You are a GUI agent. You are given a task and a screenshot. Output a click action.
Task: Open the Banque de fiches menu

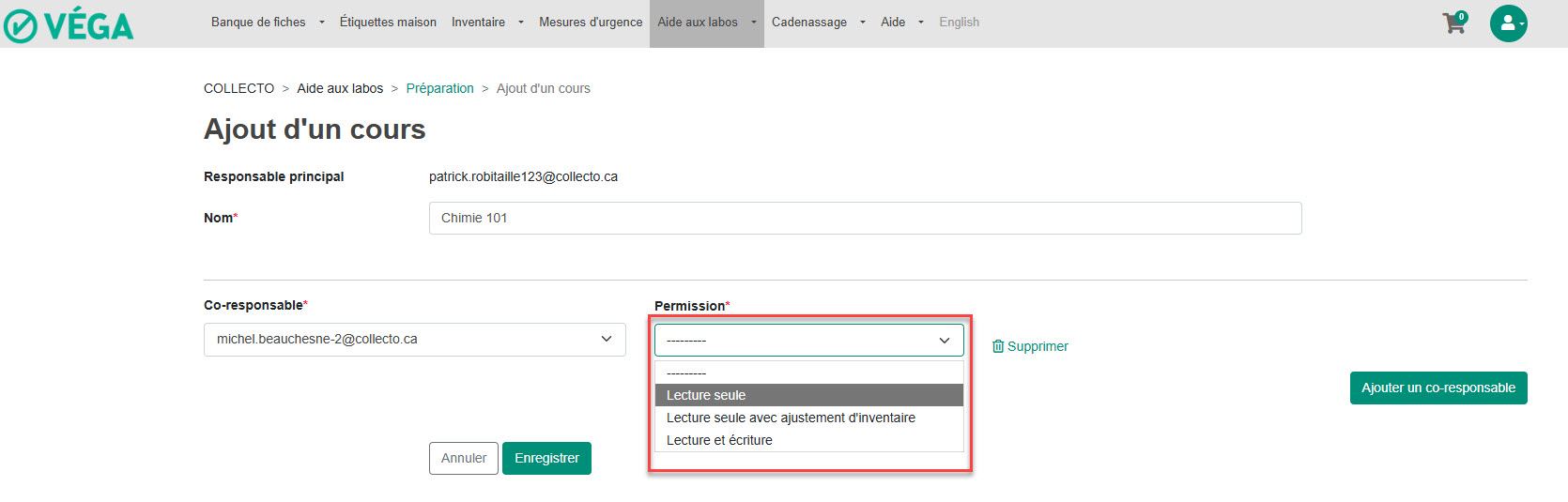268,23
